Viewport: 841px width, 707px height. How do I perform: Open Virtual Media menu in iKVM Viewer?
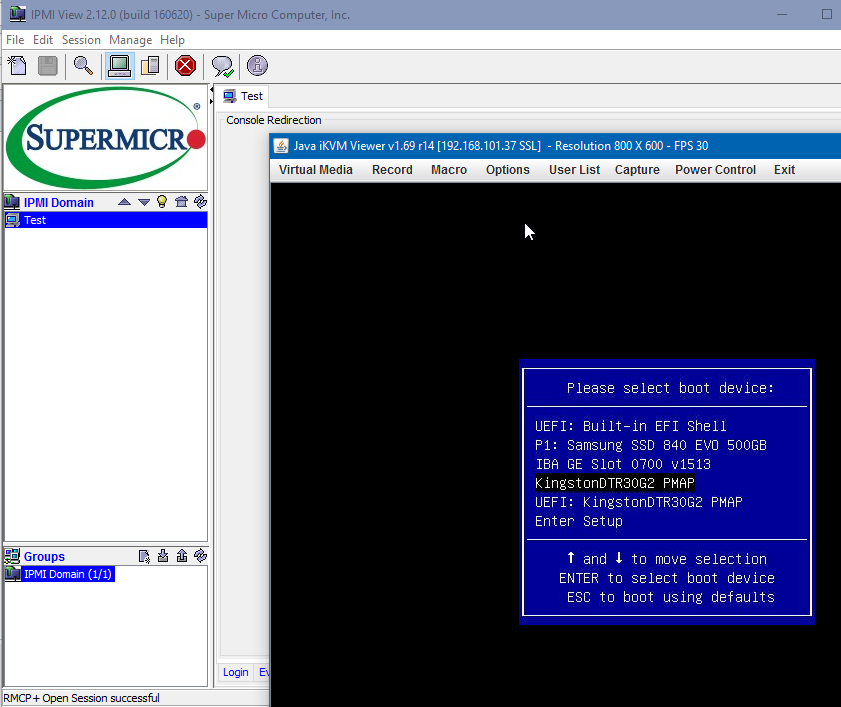click(x=316, y=170)
